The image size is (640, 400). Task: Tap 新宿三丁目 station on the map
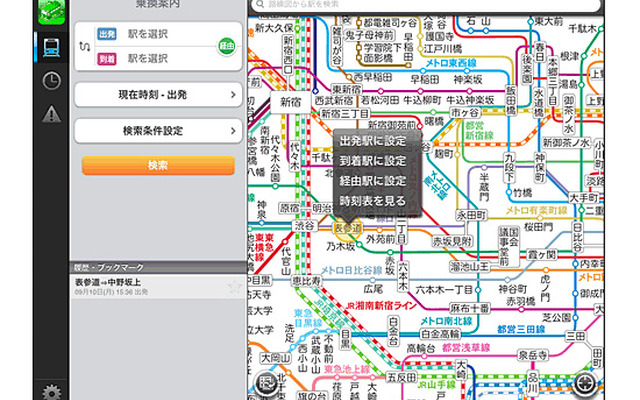[345, 113]
